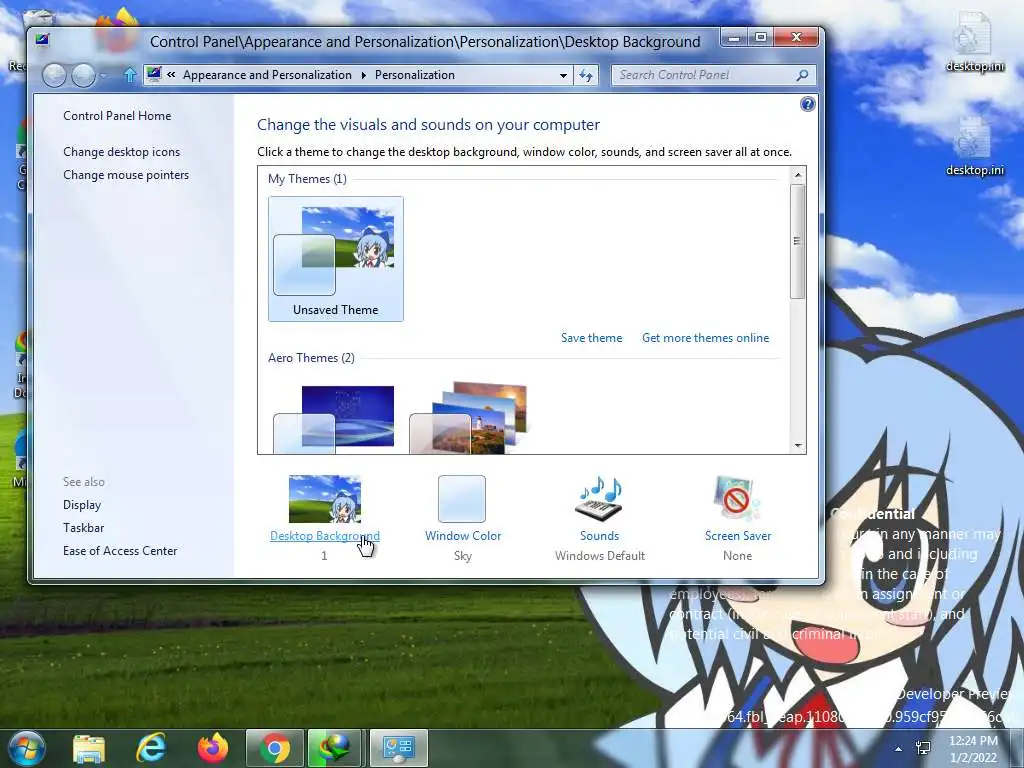This screenshot has width=1024, height=768.
Task: Click the Save theme link
Action: pyautogui.click(x=592, y=338)
